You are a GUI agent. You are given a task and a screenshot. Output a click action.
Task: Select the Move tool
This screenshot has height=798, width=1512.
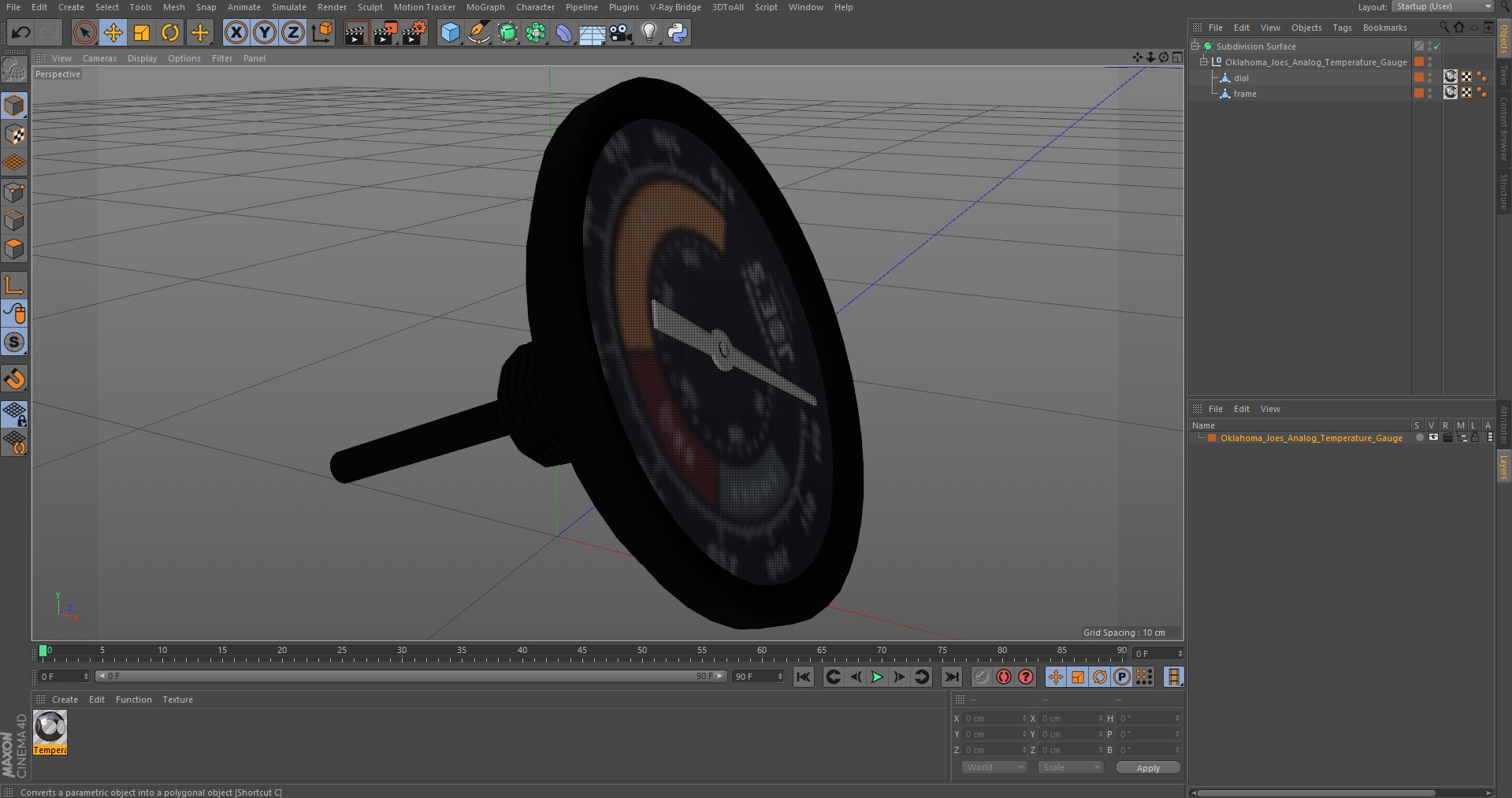point(113,32)
